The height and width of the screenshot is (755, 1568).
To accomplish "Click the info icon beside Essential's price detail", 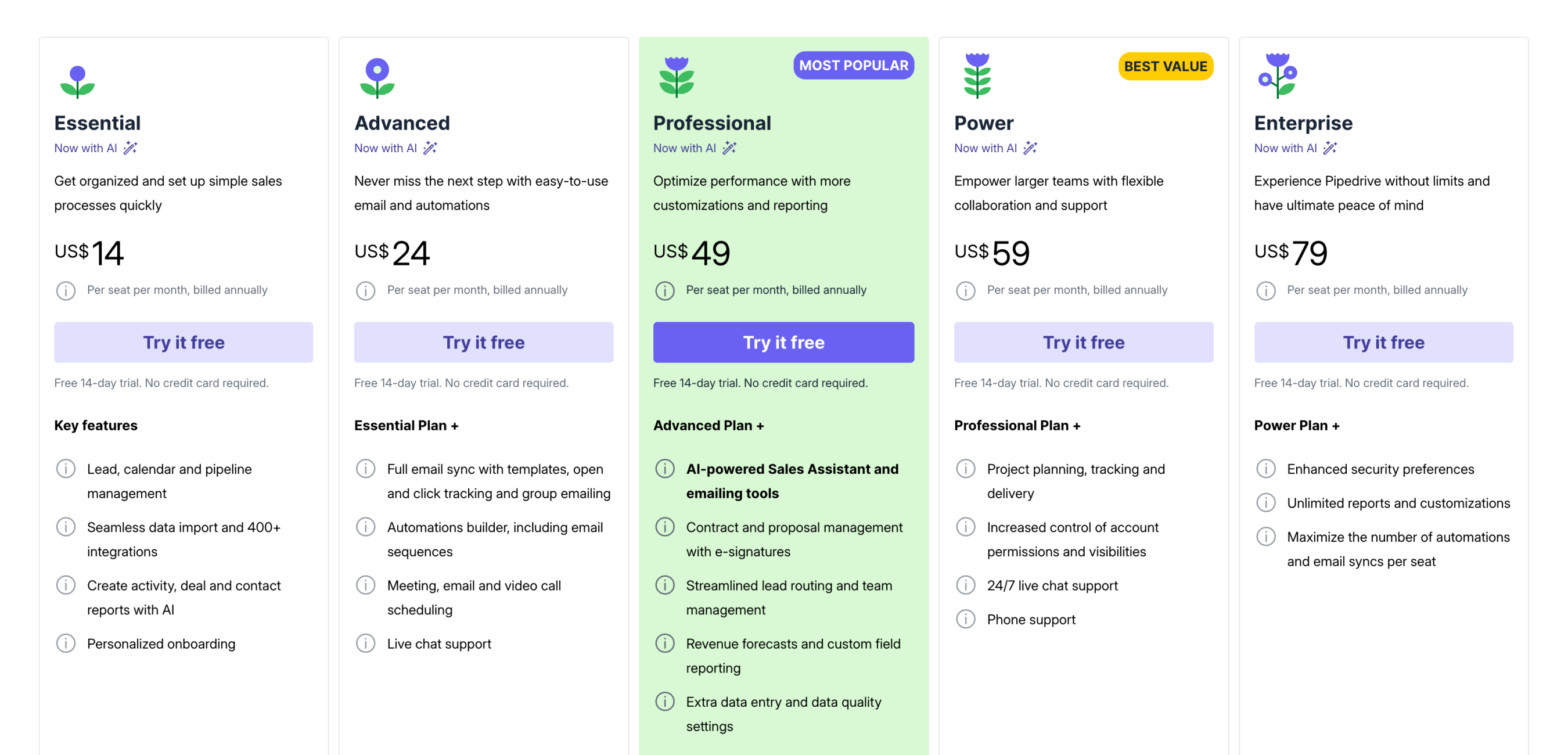I will click(66, 290).
